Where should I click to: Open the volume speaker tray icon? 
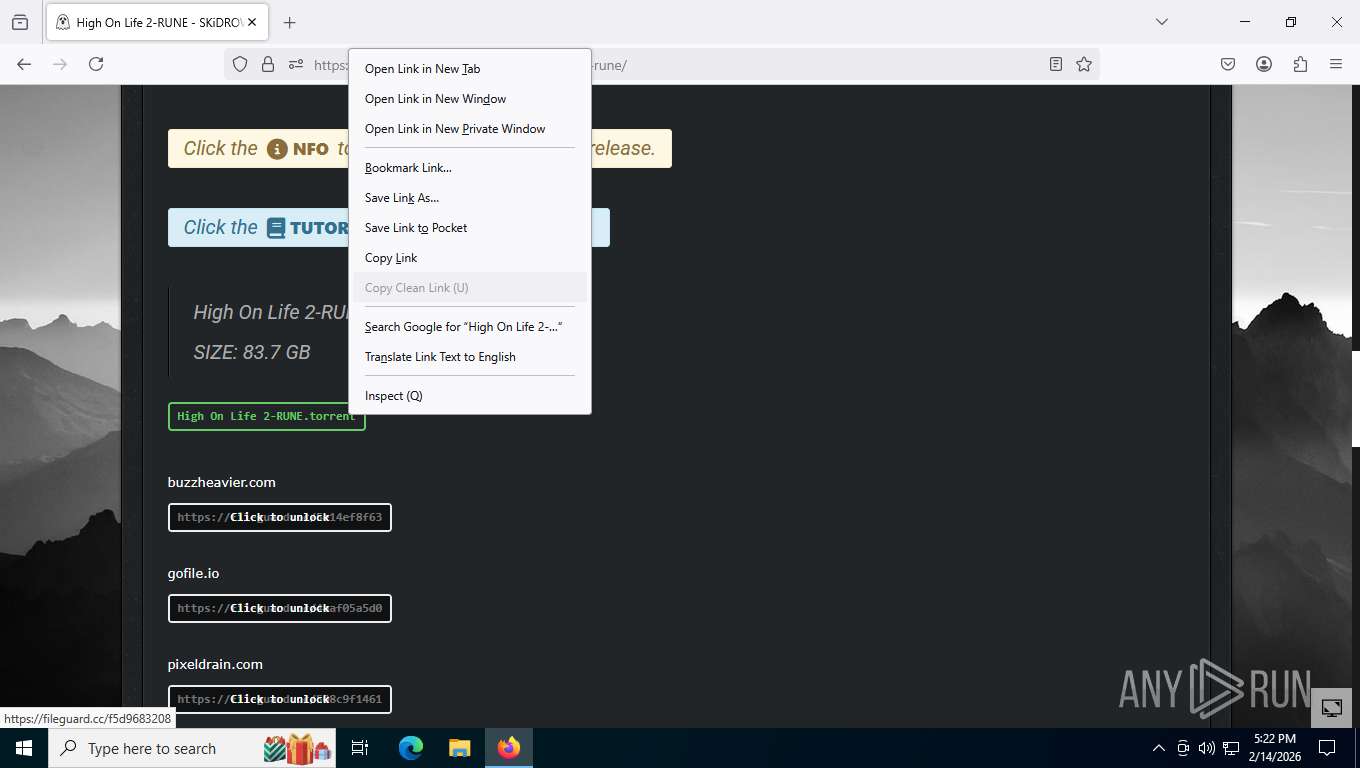click(1207, 748)
